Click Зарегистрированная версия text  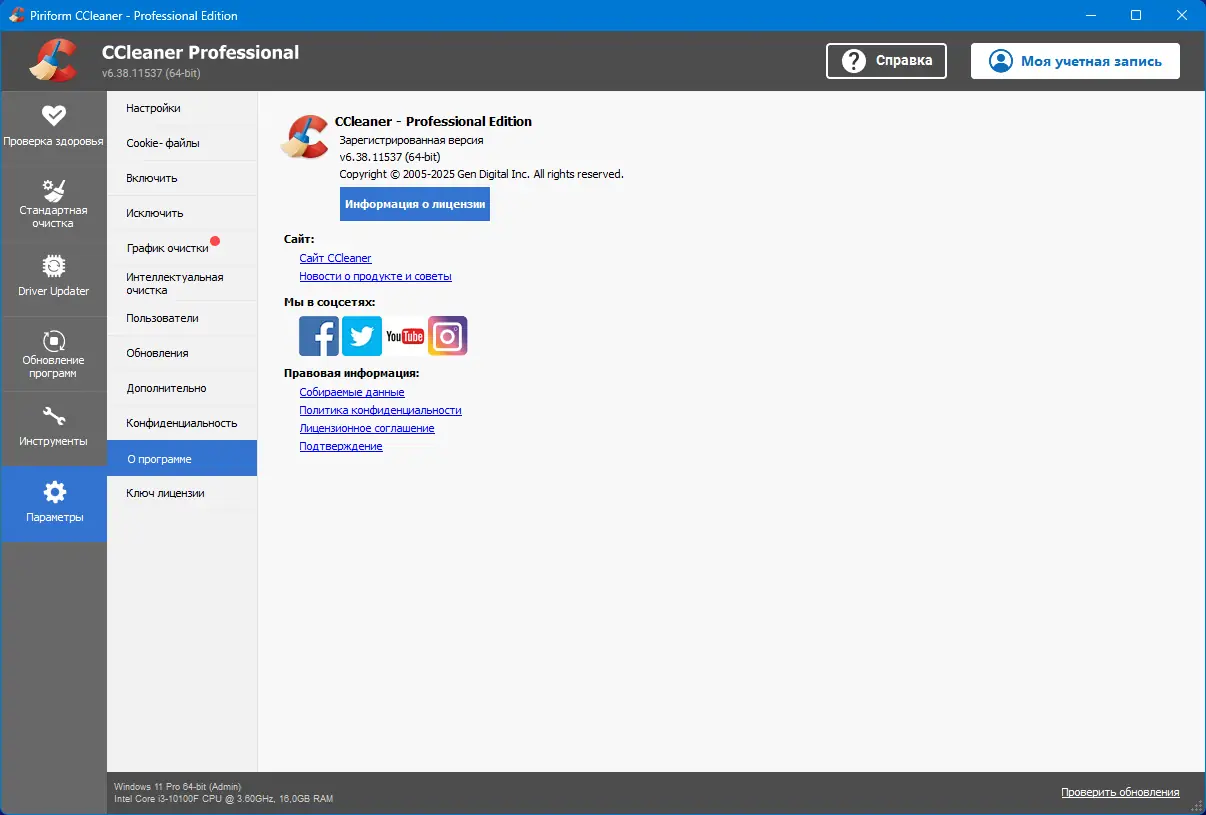coord(411,140)
